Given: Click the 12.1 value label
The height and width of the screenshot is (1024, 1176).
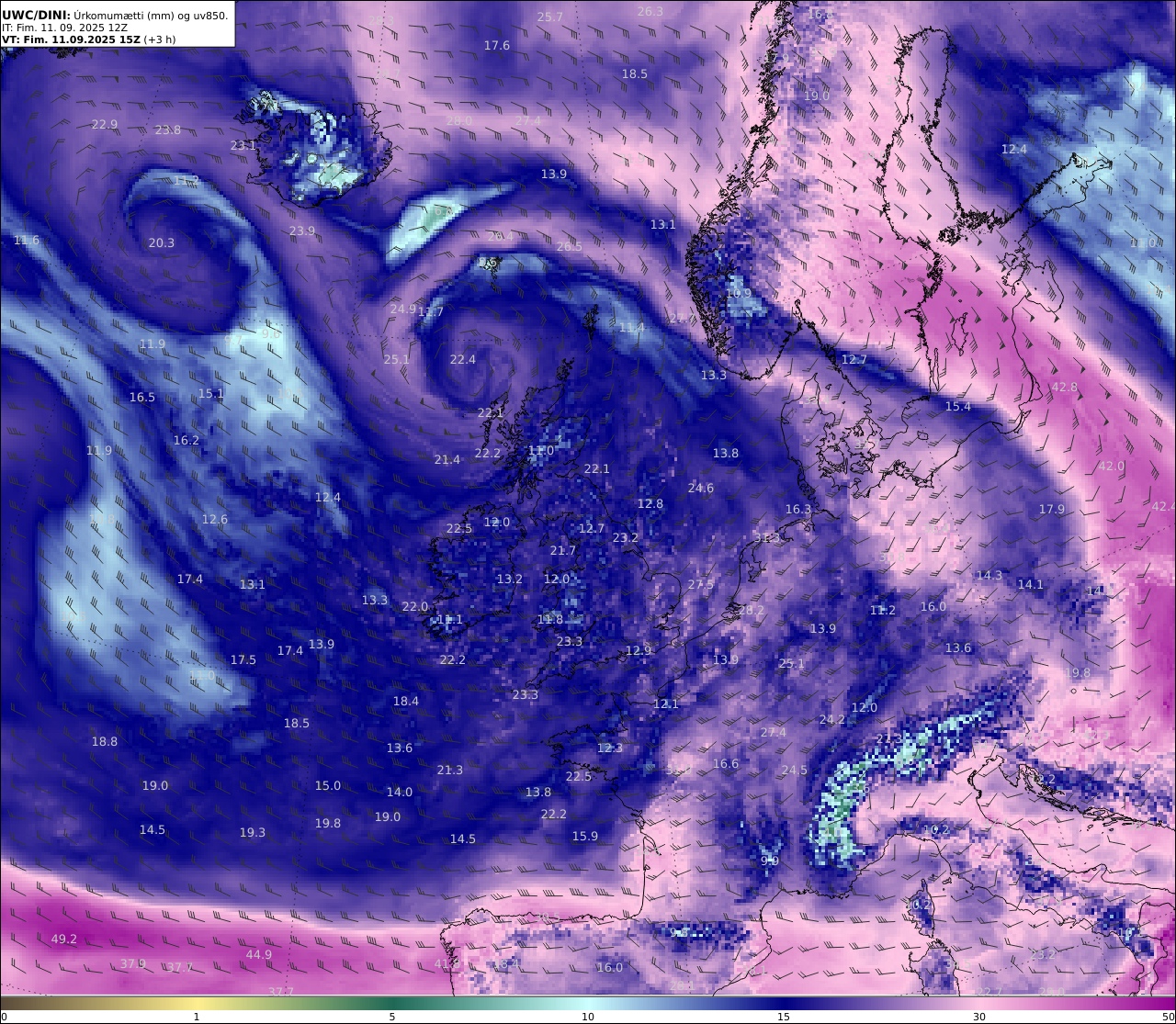Looking at the screenshot, I should click(x=666, y=703).
